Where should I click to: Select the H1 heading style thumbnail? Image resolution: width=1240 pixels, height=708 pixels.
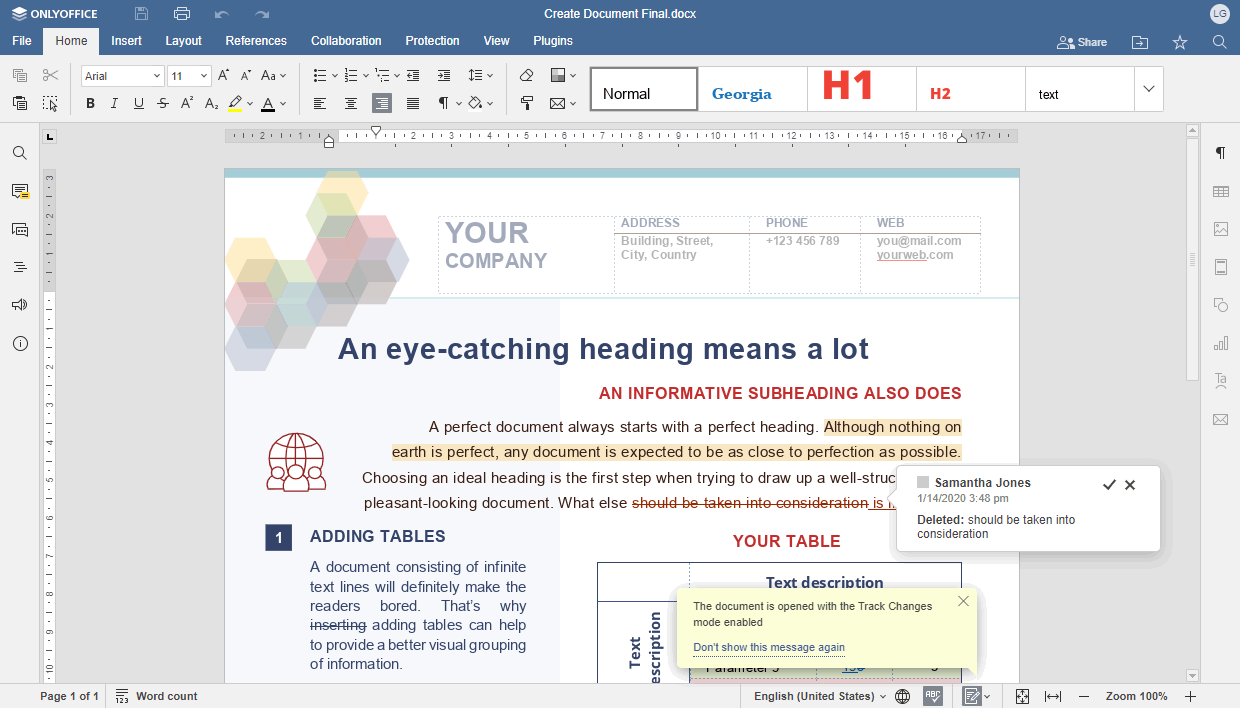(848, 89)
